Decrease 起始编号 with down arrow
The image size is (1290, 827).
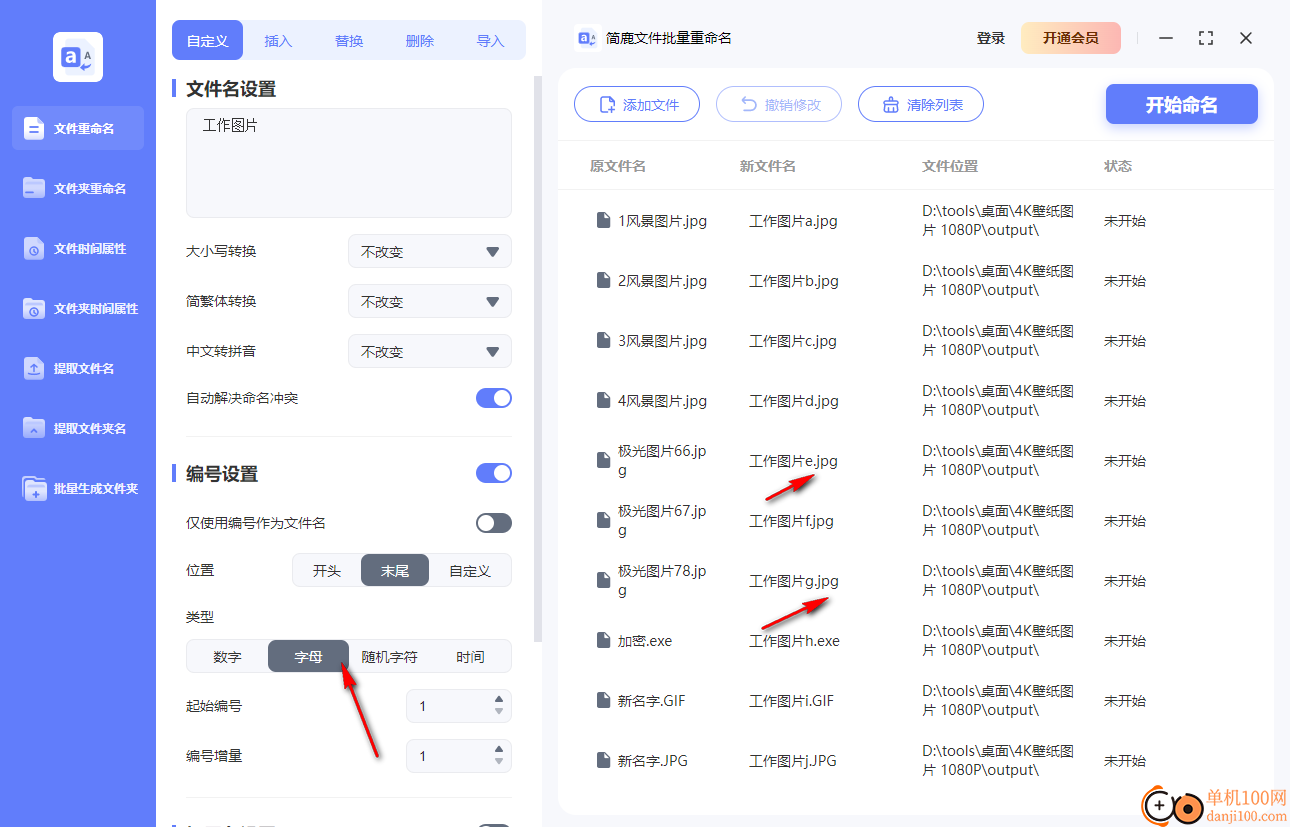(x=499, y=712)
